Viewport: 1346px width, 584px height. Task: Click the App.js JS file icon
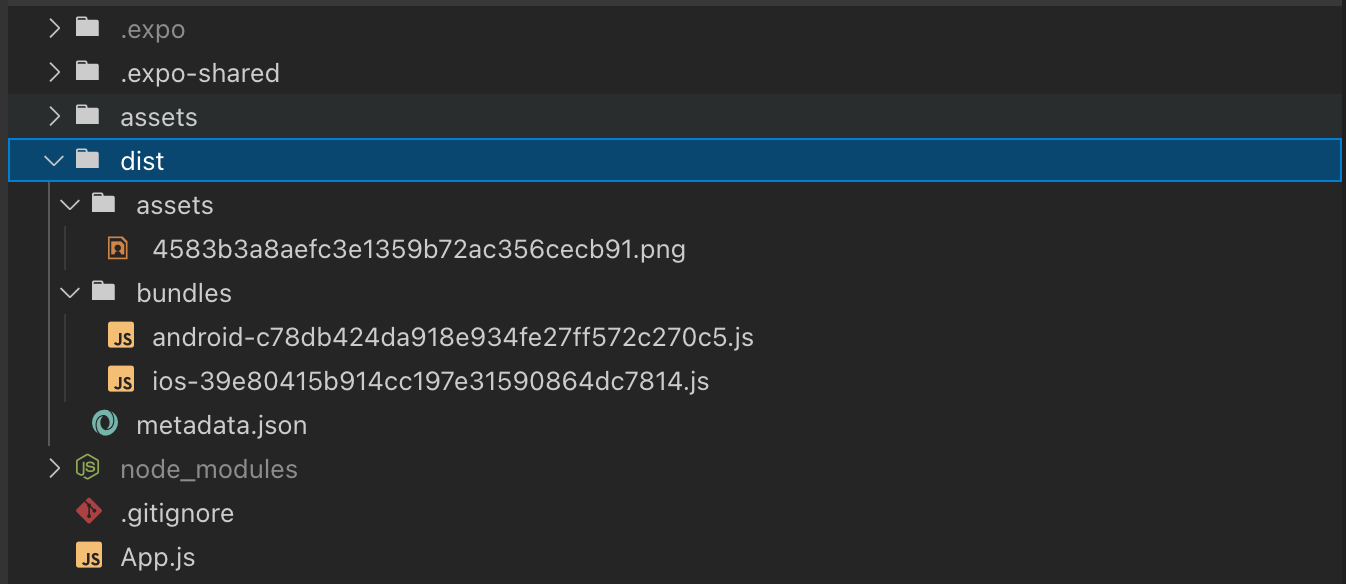[89, 557]
